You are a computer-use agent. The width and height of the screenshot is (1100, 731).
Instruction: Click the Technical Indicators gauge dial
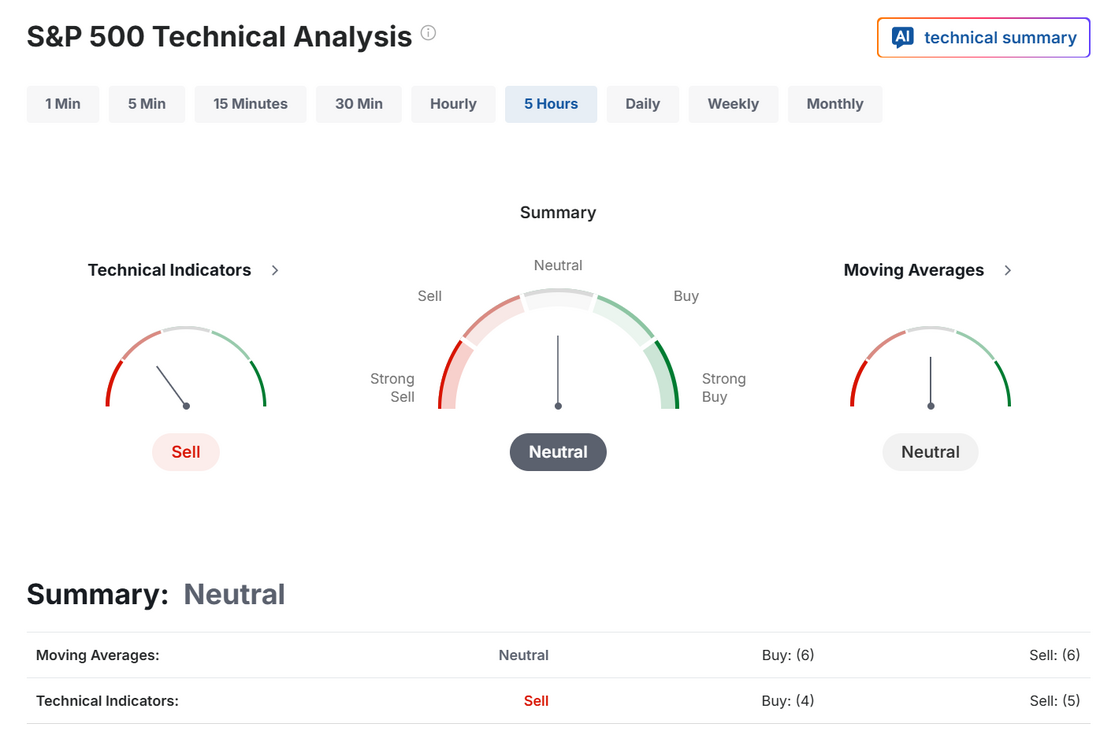[x=186, y=367]
